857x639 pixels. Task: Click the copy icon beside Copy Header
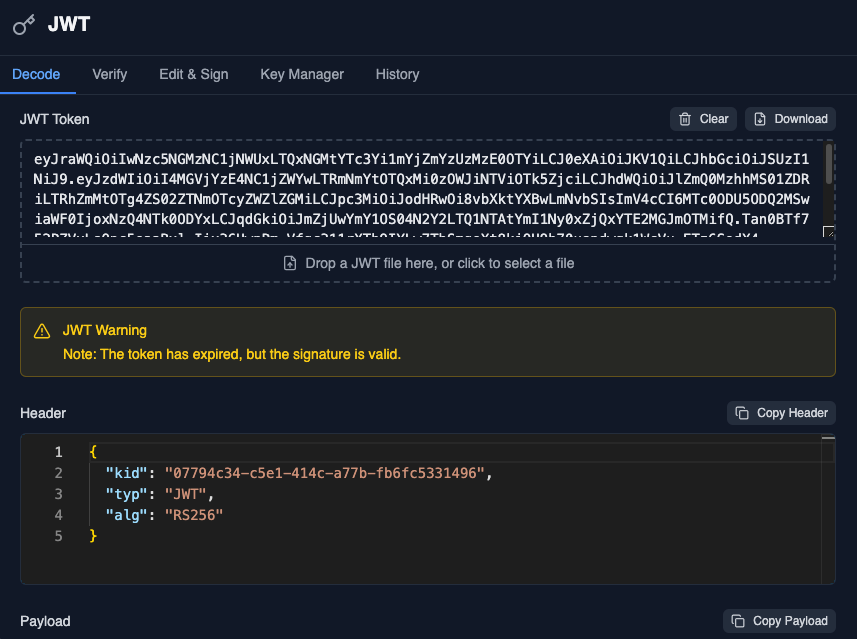(742, 413)
